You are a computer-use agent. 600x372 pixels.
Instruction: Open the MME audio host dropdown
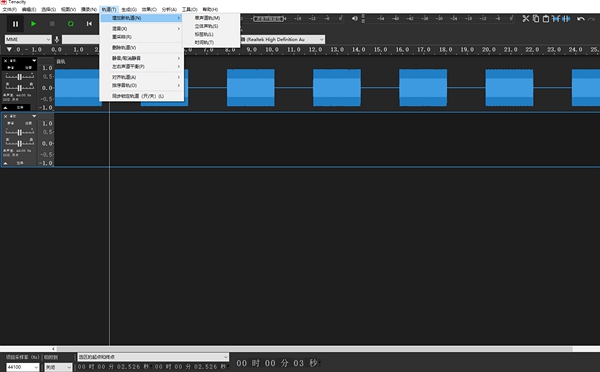[28, 39]
